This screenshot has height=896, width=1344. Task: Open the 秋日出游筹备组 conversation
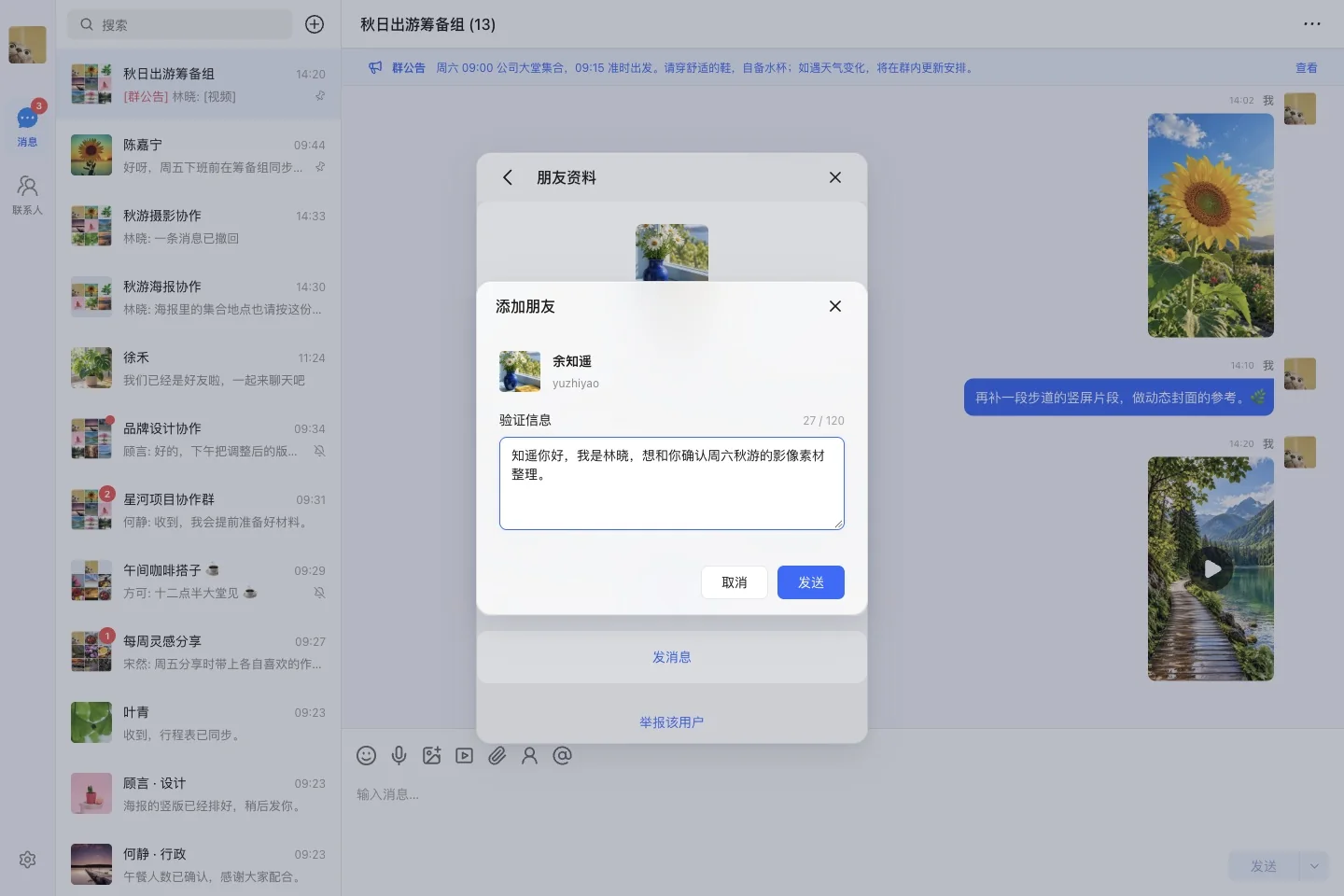(x=198, y=84)
